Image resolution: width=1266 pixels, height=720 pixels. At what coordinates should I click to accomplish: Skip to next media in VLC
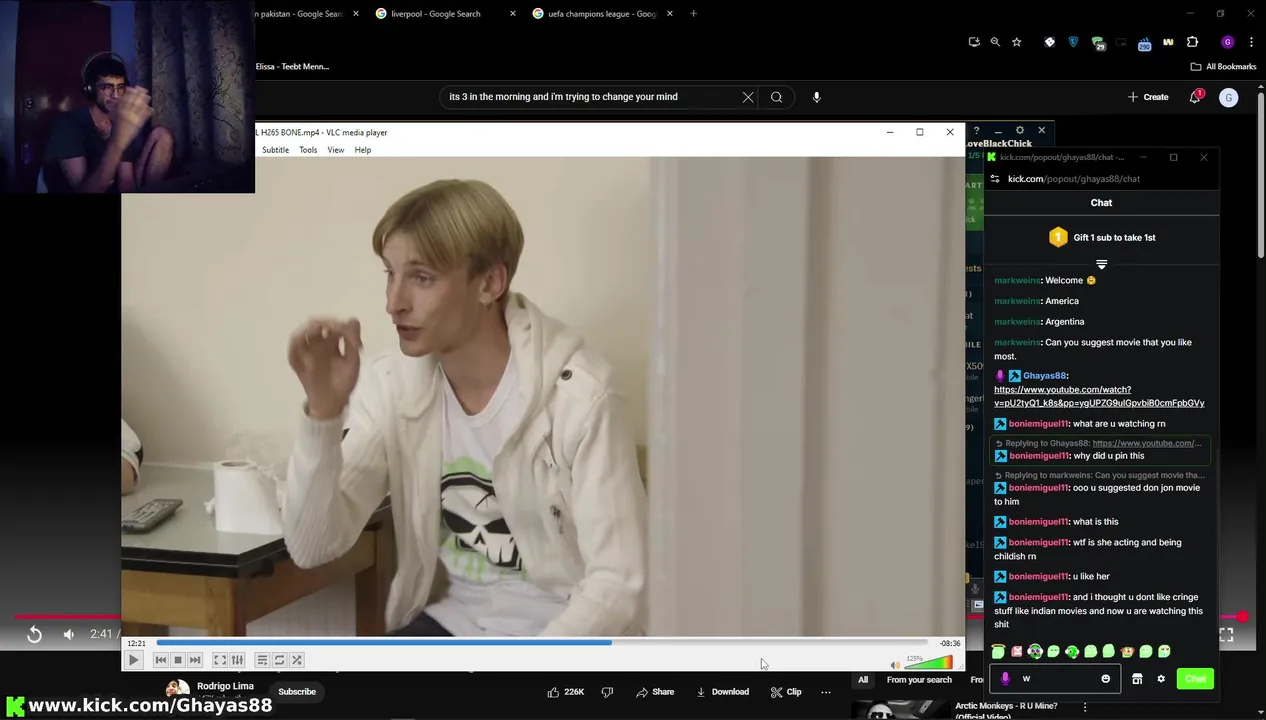(195, 660)
